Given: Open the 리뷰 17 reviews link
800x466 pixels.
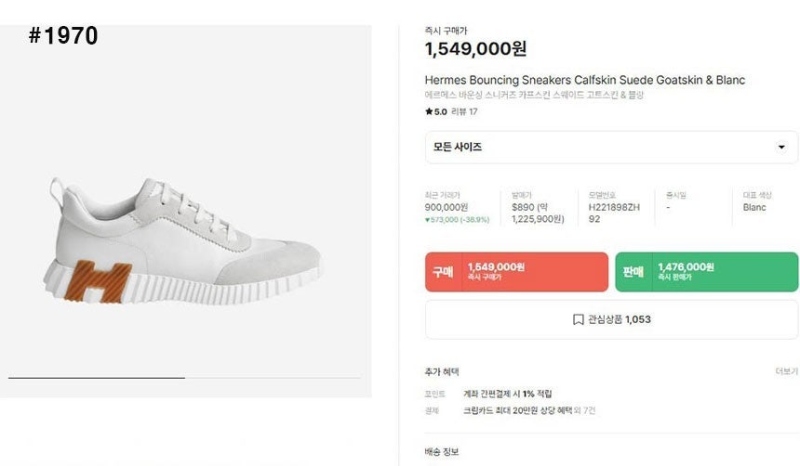Looking at the screenshot, I should [465, 111].
